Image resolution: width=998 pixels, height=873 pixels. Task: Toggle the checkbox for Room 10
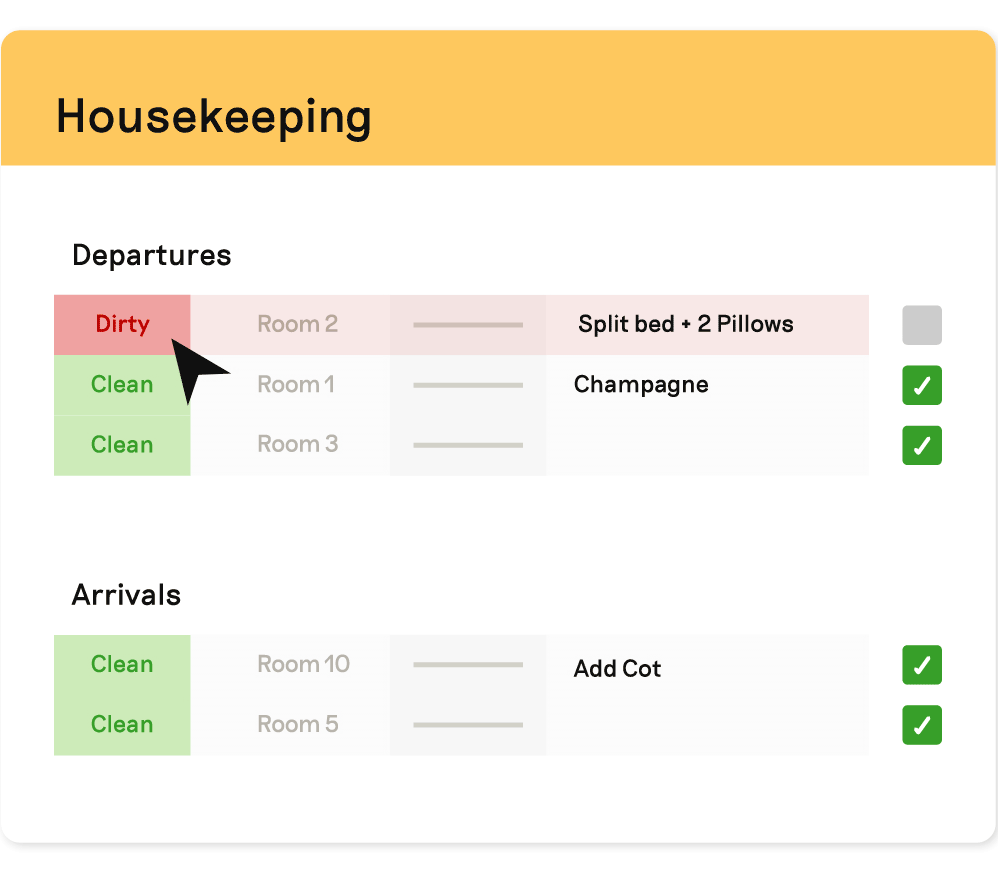pyautogui.click(x=922, y=665)
